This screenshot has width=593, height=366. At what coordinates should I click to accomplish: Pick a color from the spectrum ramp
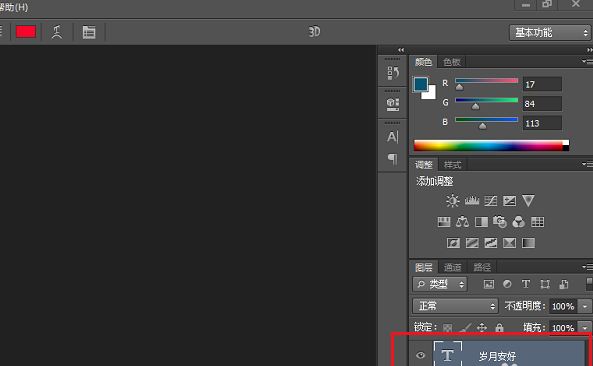click(x=488, y=146)
